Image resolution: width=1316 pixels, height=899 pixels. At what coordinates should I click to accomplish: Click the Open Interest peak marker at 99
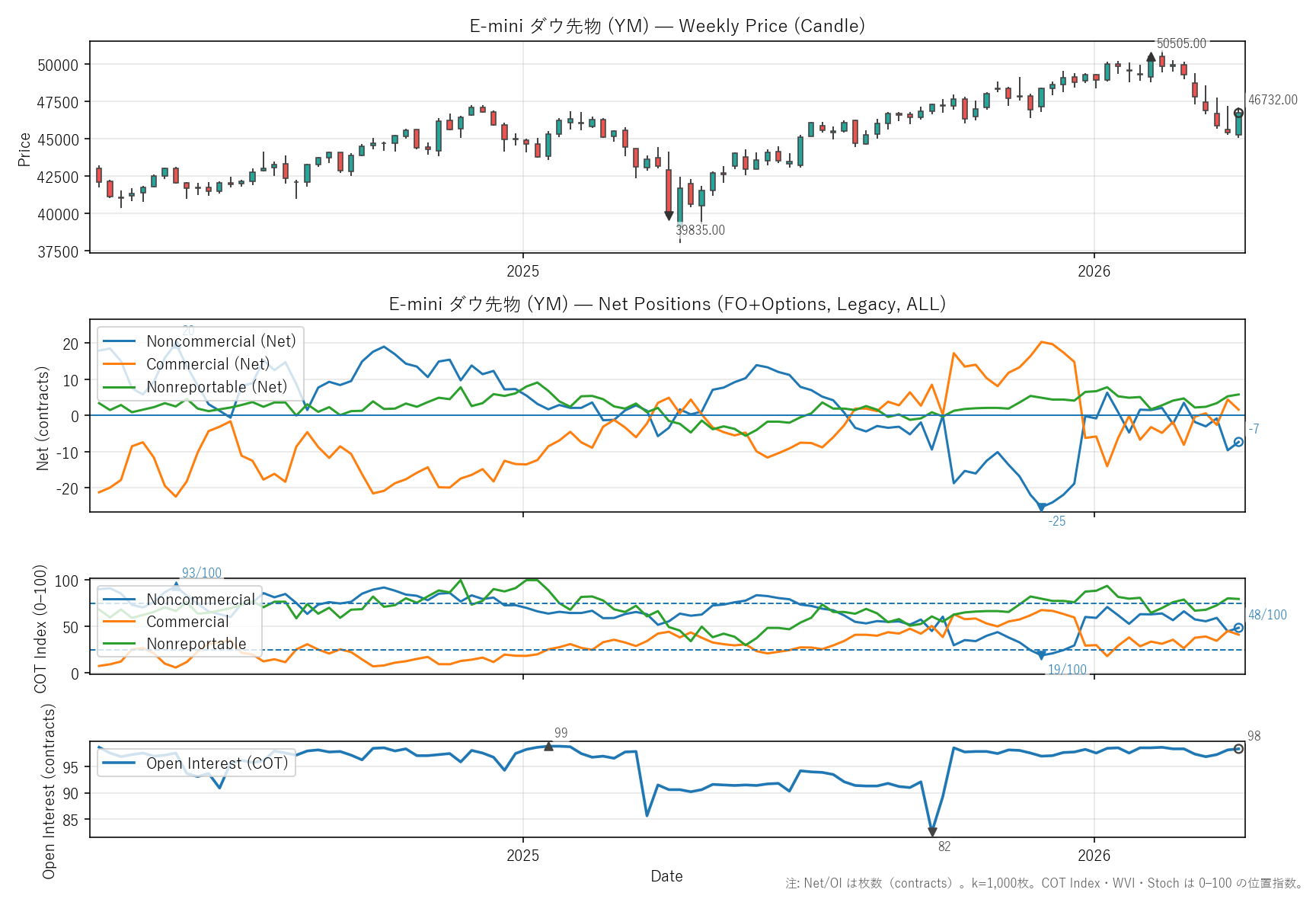click(548, 747)
